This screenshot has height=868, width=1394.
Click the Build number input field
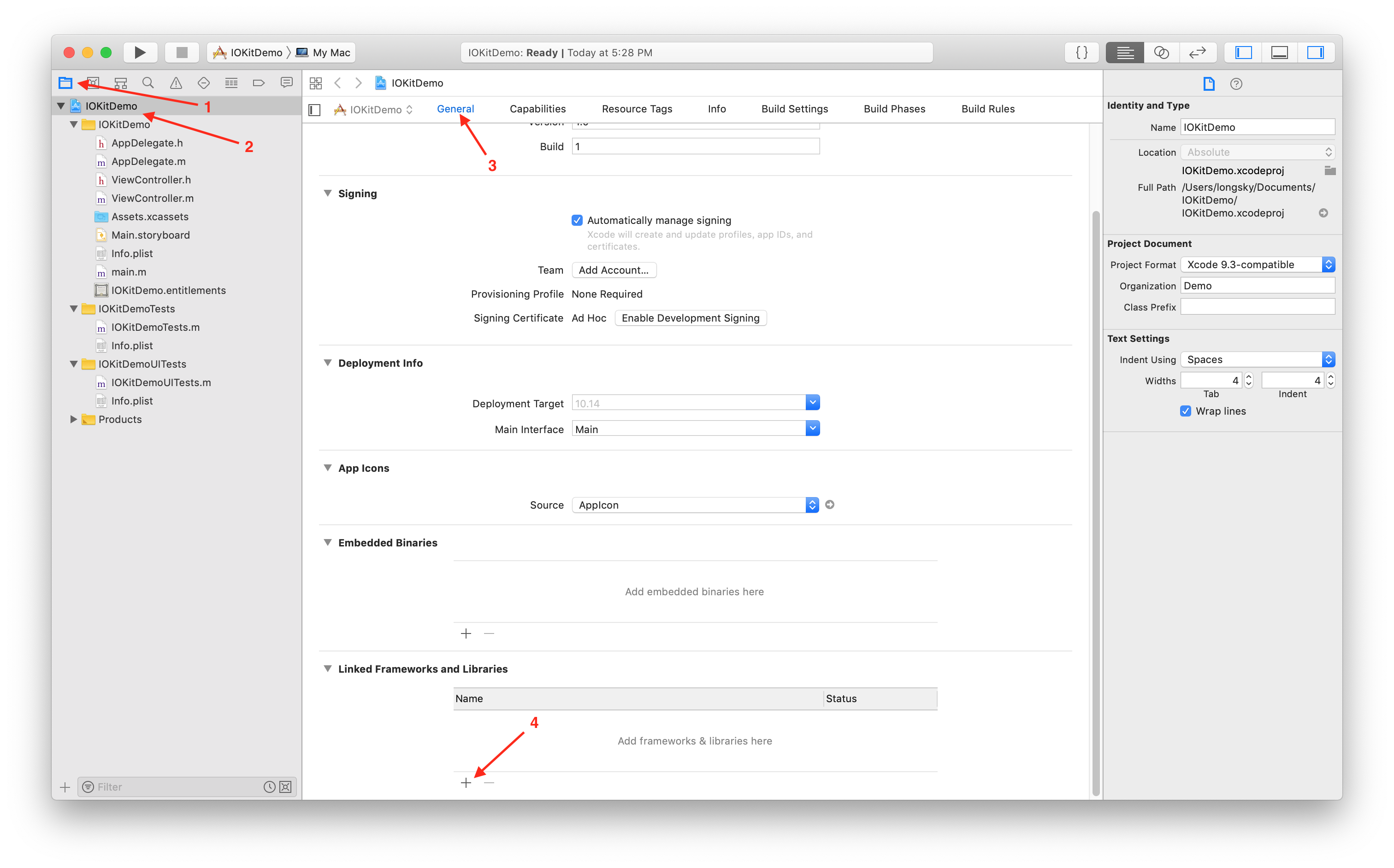pyautogui.click(x=695, y=147)
